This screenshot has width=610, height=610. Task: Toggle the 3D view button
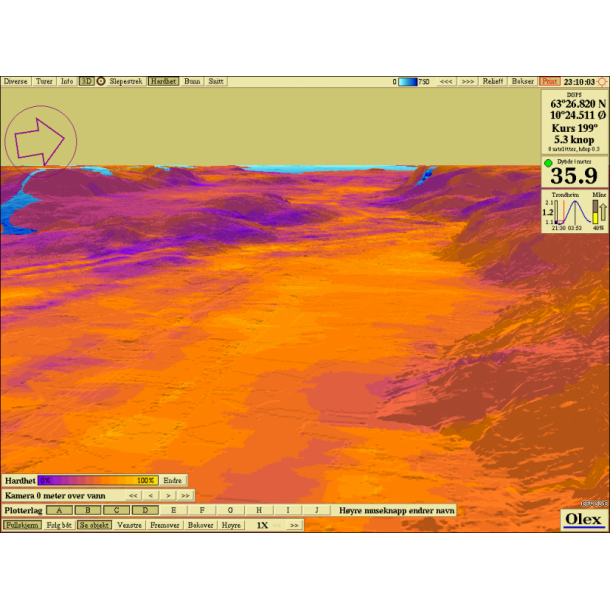87,81
